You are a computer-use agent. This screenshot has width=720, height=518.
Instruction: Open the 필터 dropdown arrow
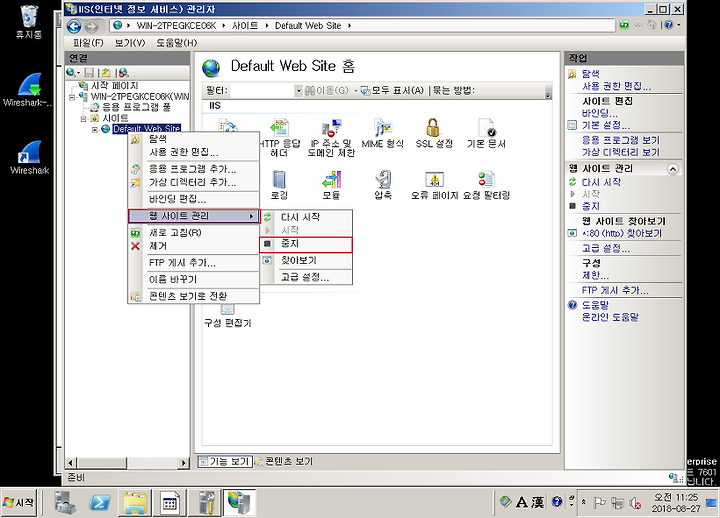[x=298, y=90]
